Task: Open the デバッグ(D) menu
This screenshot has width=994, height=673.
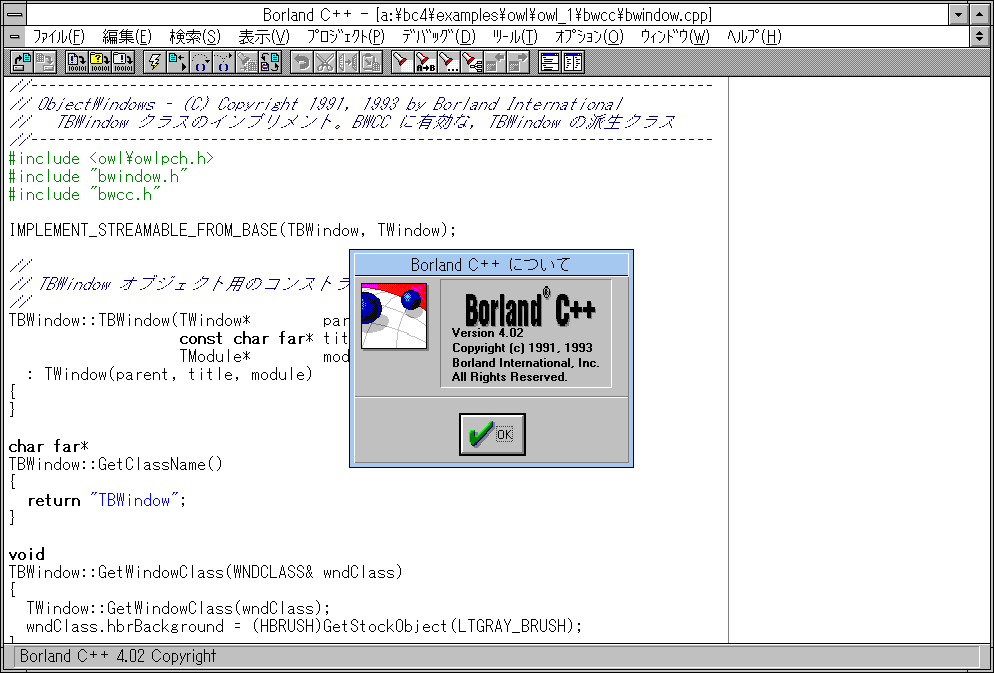Action: click(439, 37)
